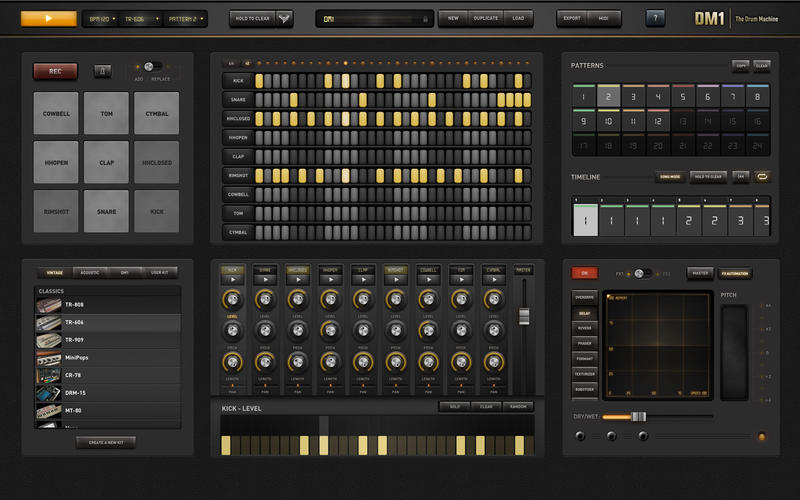Turn off the effects ON button
This screenshot has width=800, height=500.
(x=582, y=272)
